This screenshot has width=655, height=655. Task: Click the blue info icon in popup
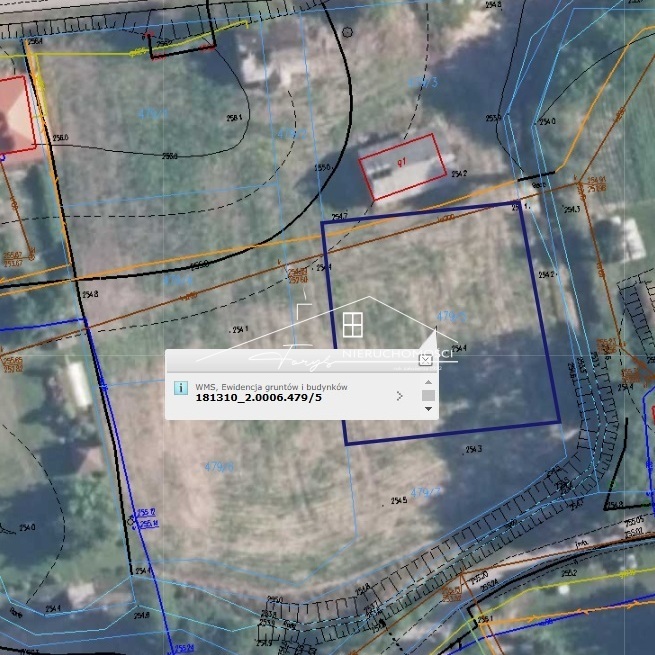pyautogui.click(x=181, y=388)
